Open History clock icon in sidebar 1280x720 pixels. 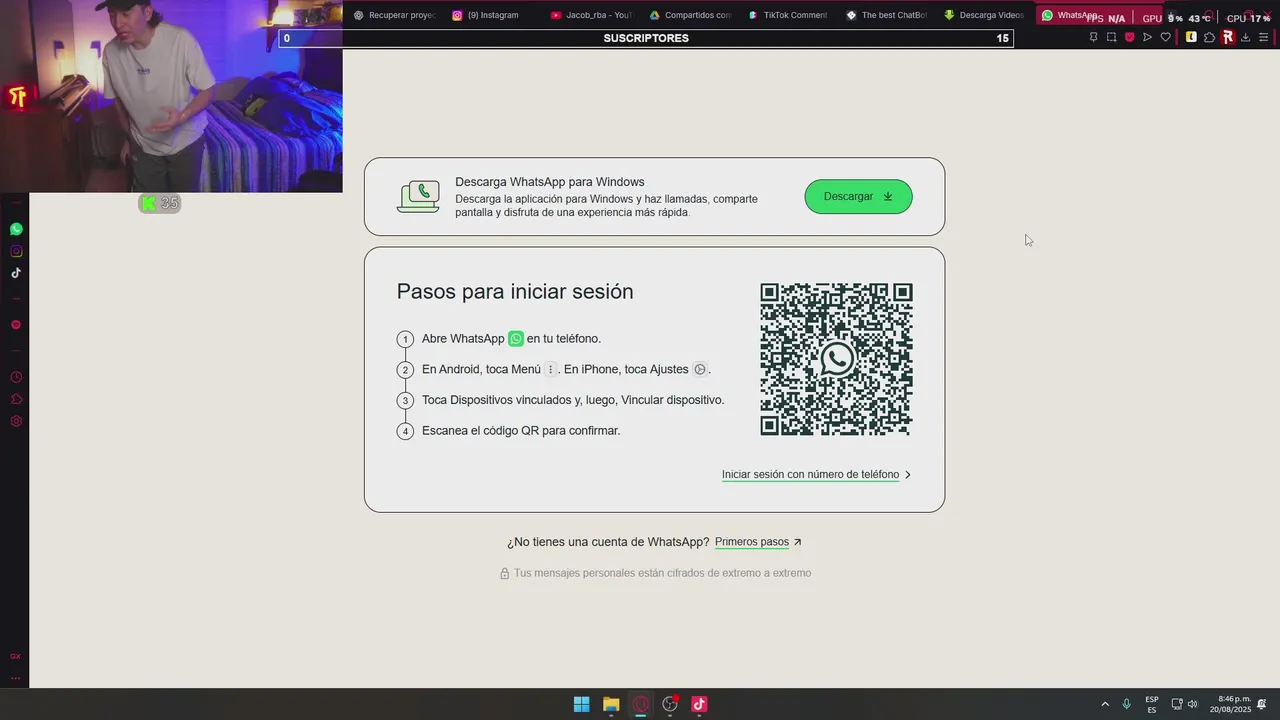tap(16, 377)
